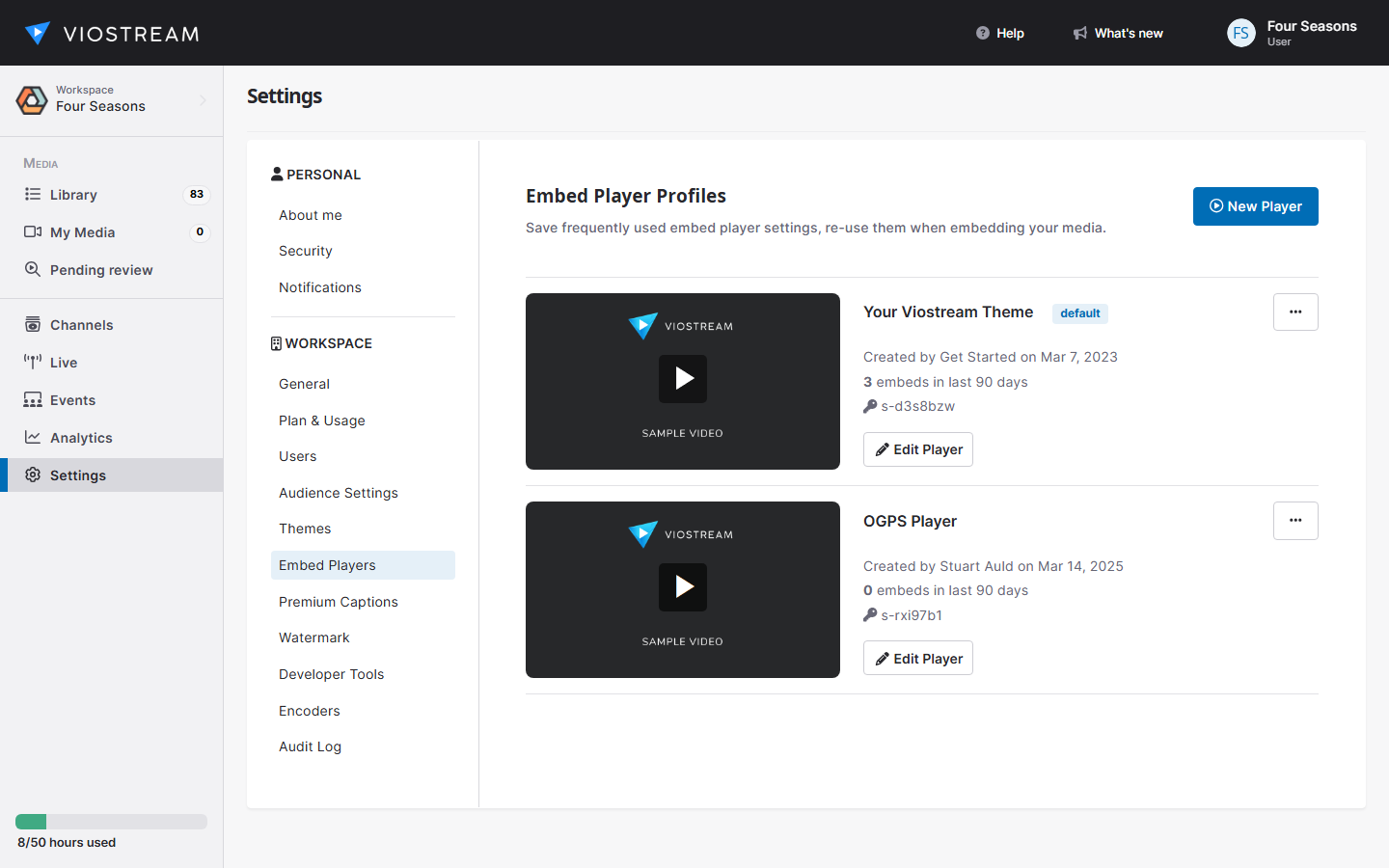Click the s-rxi97b1 player key text
This screenshot has height=868, width=1389.
pyautogui.click(x=912, y=615)
